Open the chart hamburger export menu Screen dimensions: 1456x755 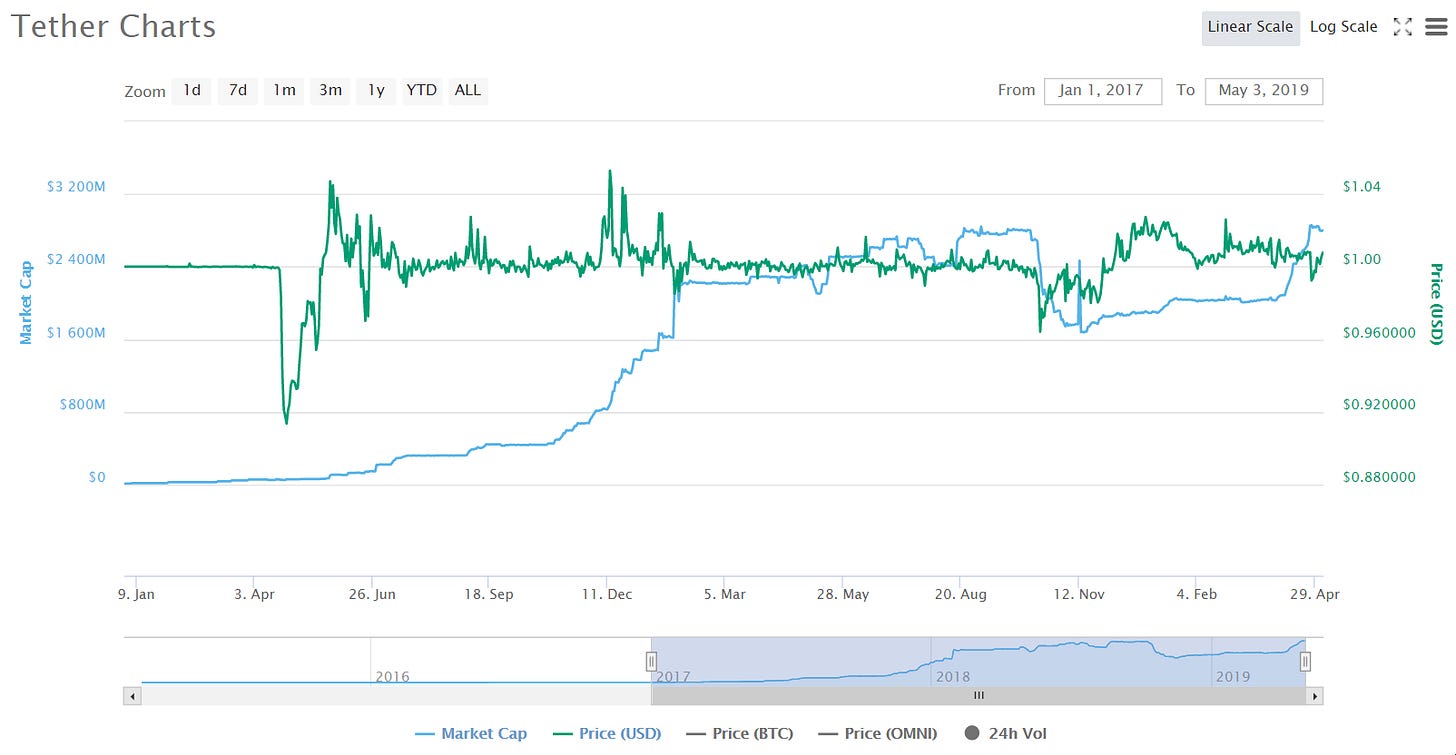tap(1436, 27)
